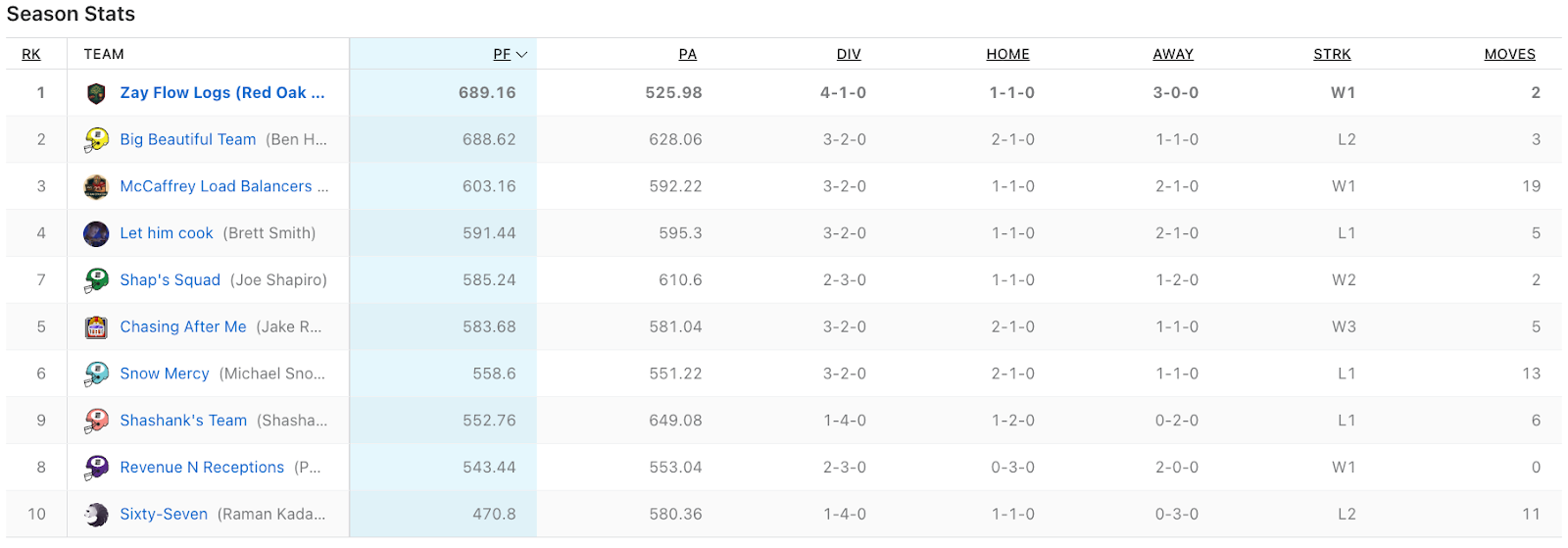Sort by HOME record column header
The image size is (1568, 548).
point(1007,55)
